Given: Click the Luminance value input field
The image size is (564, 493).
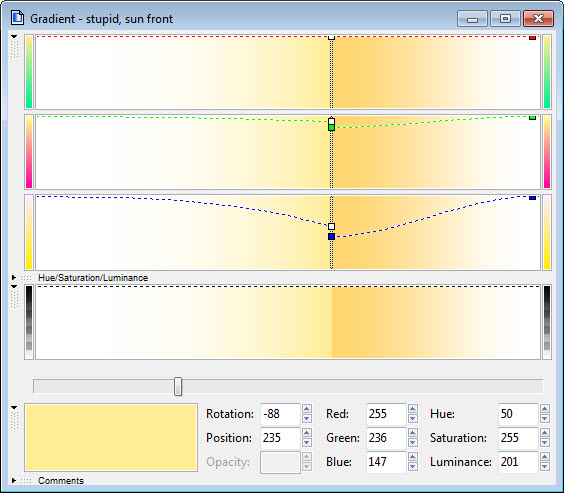Looking at the screenshot, I should pyautogui.click(x=518, y=462).
